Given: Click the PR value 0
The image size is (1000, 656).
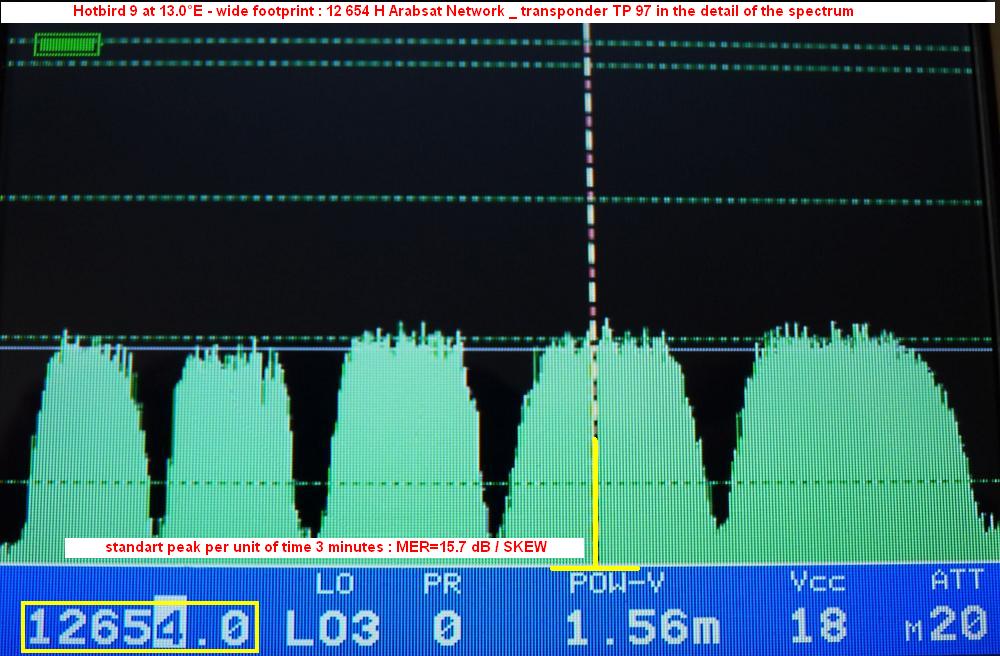Looking at the screenshot, I should tap(445, 628).
